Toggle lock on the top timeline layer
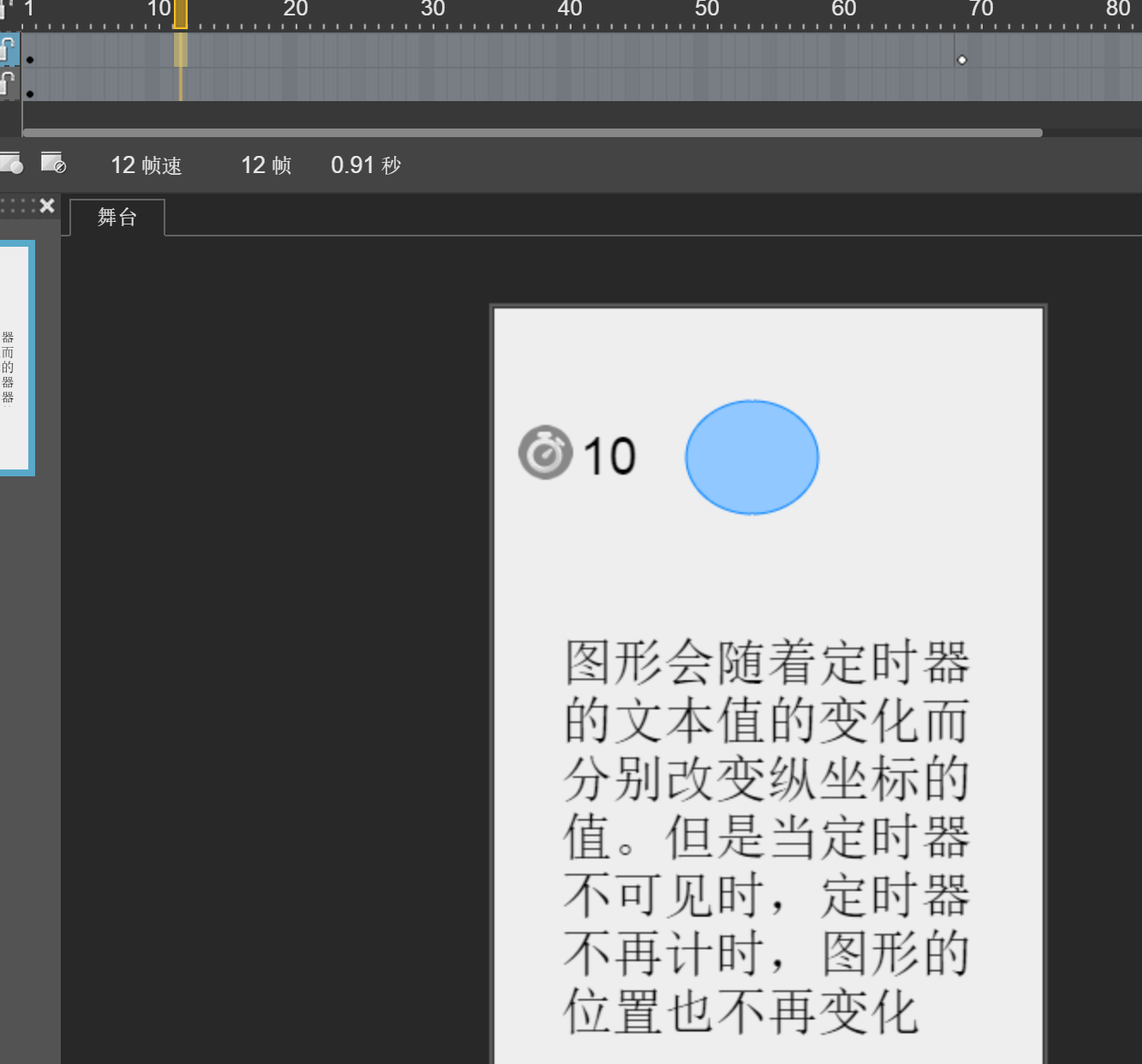Image resolution: width=1142 pixels, height=1064 pixels. click(7, 48)
